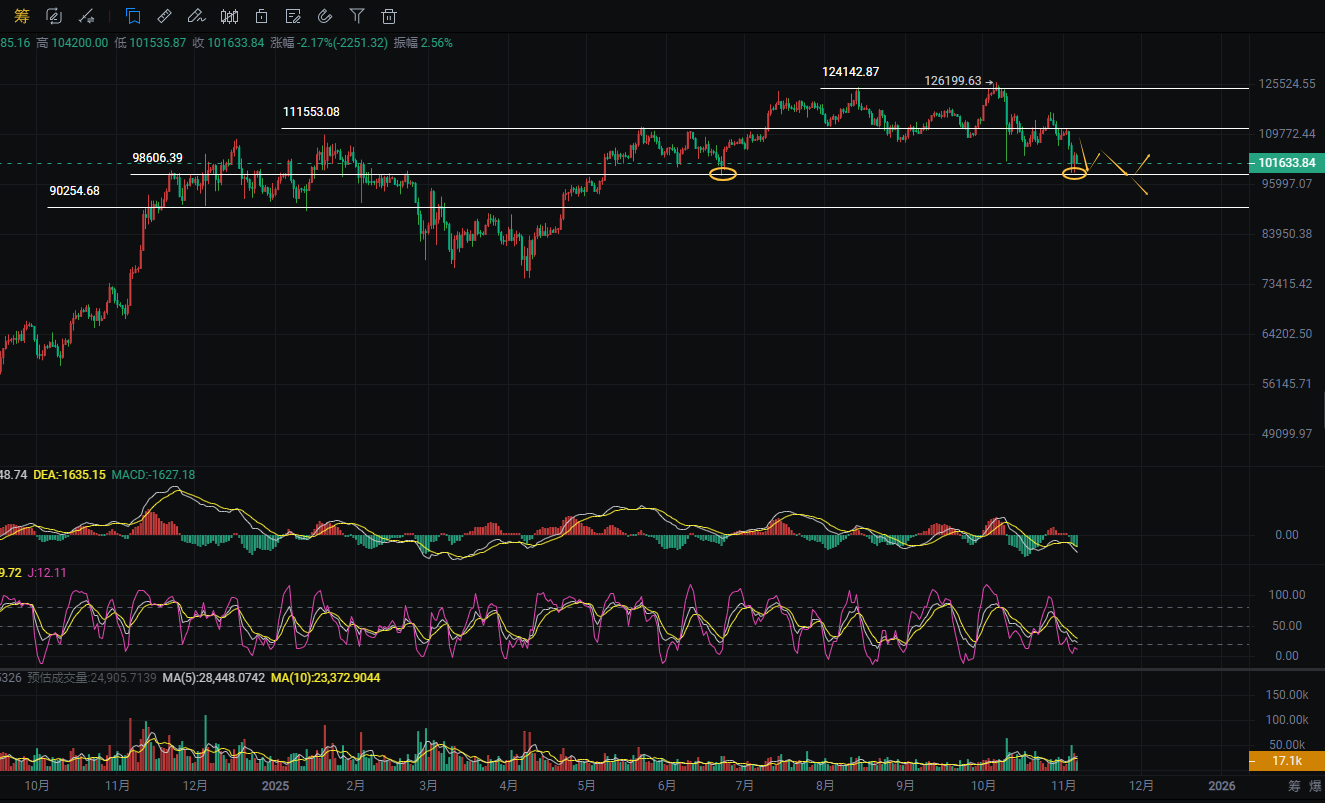The height and width of the screenshot is (803, 1325).
Task: Click the 爆 button at bottom right
Action: pyautogui.click(x=1317, y=786)
